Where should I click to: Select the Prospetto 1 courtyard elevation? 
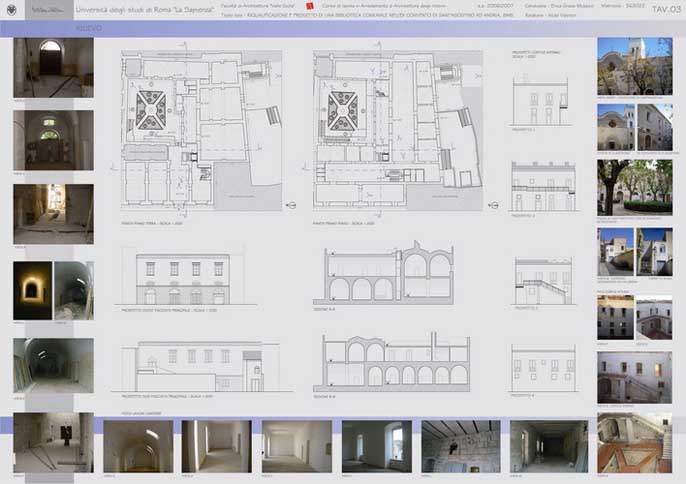[542, 102]
